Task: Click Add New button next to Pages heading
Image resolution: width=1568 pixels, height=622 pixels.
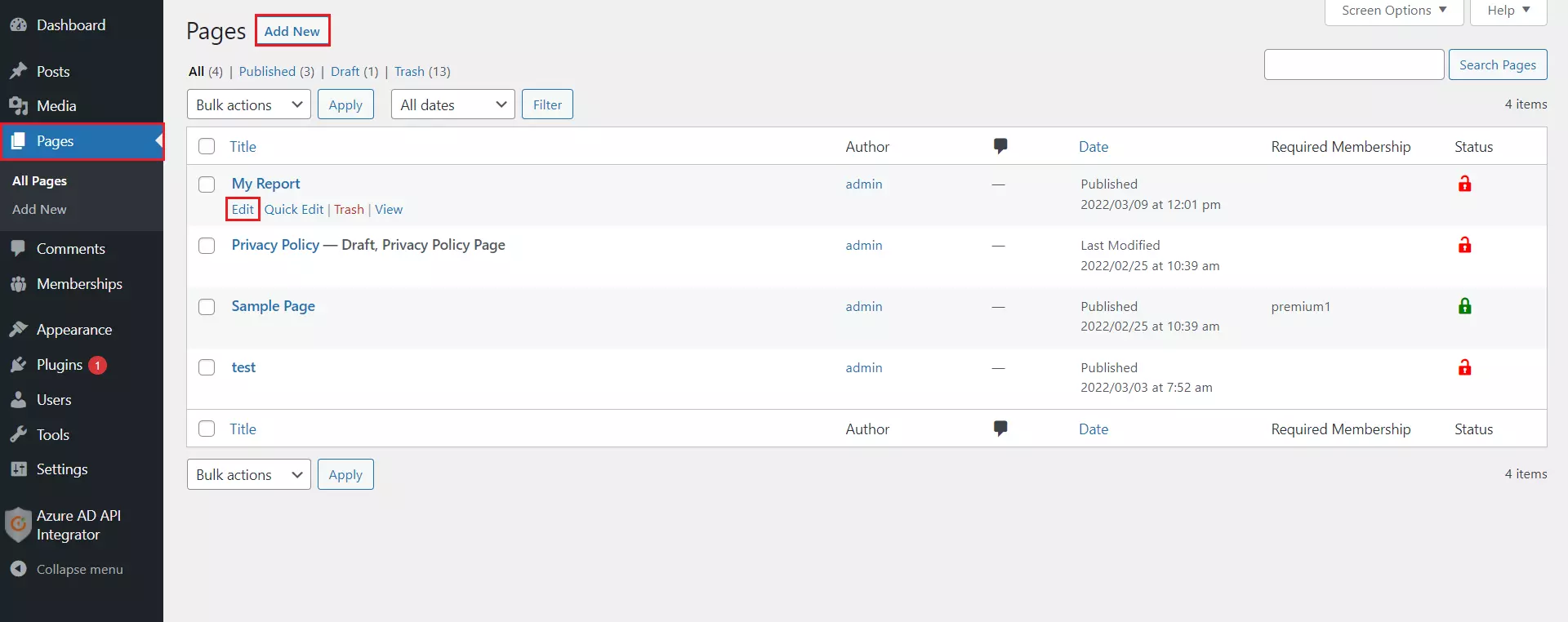Action: pyautogui.click(x=292, y=31)
